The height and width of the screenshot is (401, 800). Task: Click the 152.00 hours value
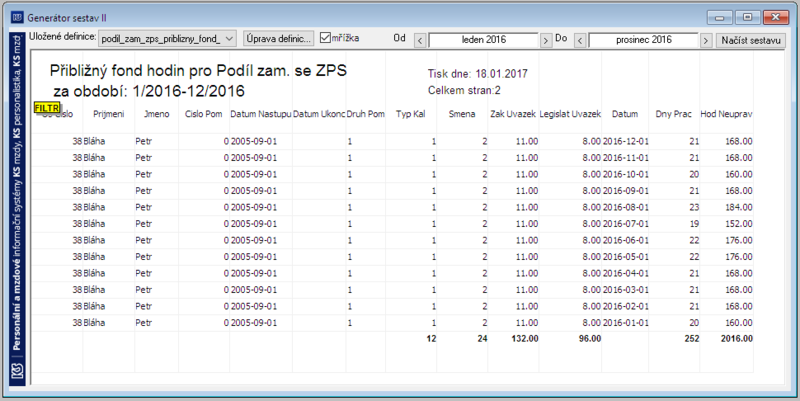[739, 223]
